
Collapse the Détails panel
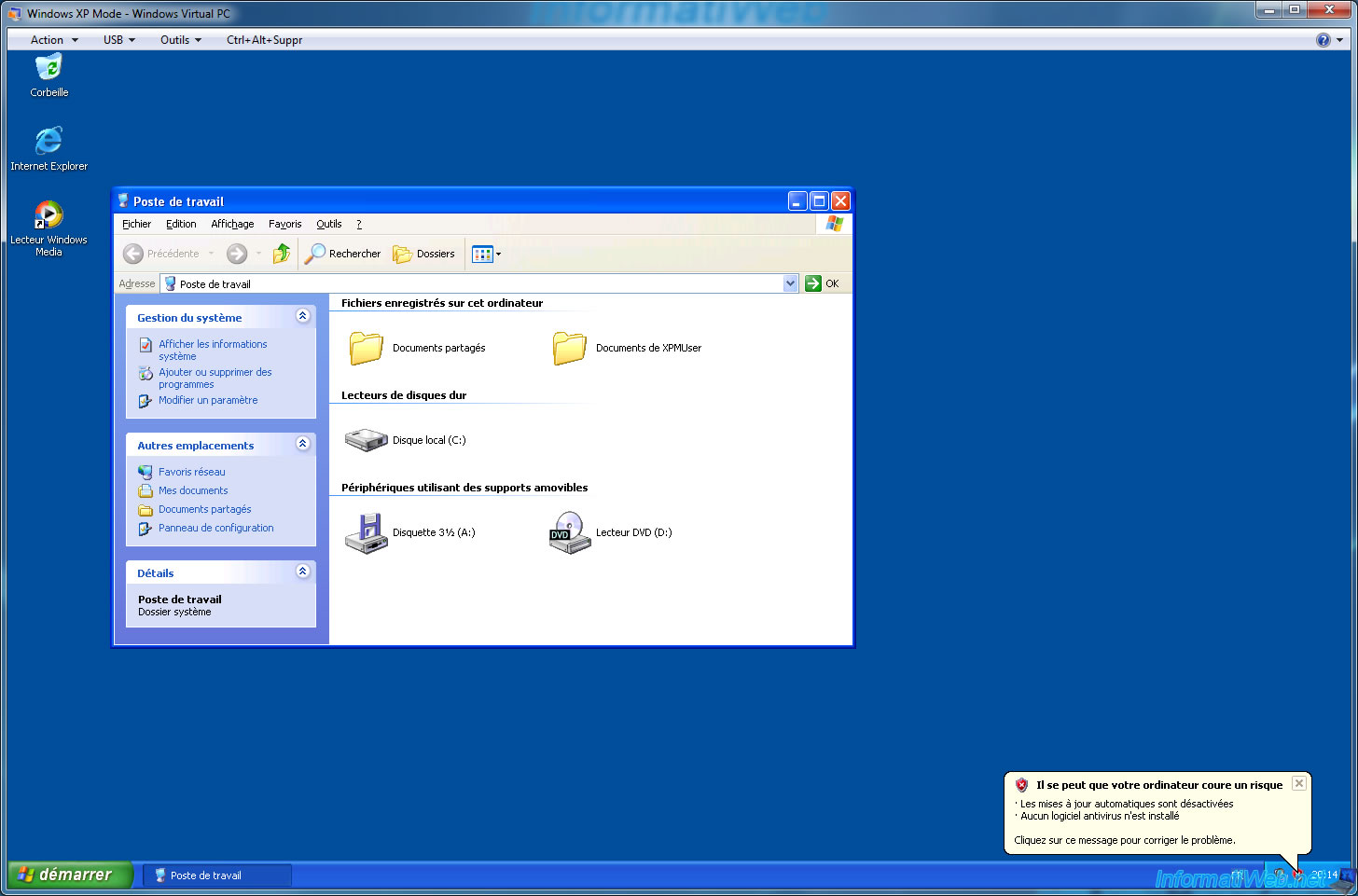tap(302, 572)
